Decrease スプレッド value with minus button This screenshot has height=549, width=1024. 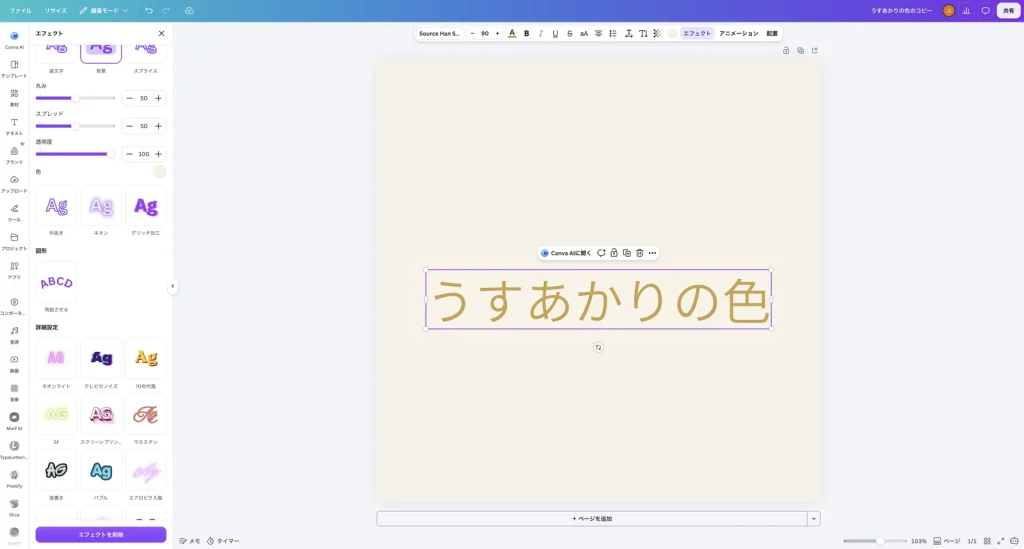[x=129, y=126]
